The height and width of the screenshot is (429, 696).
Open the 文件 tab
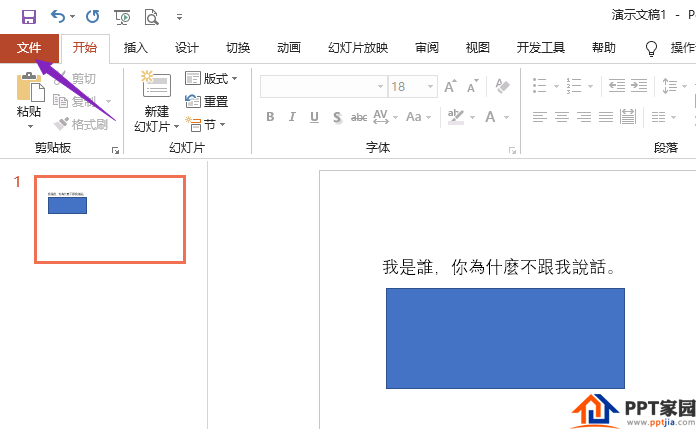[x=29, y=48]
